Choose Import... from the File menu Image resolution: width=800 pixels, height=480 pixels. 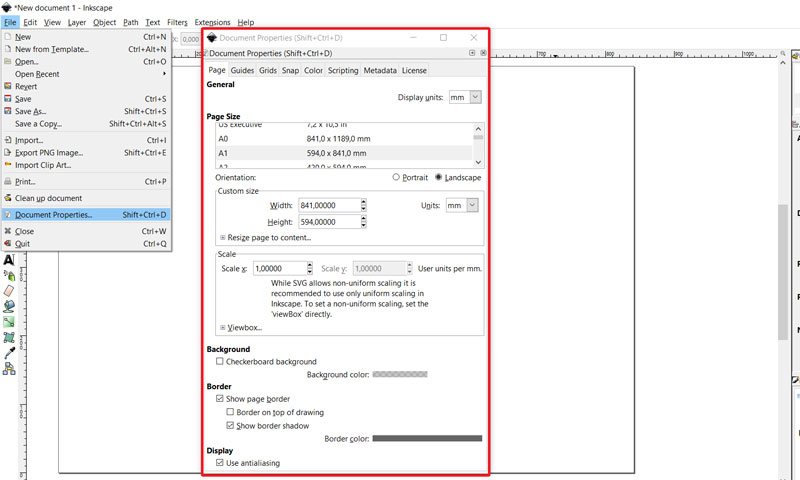click(86, 140)
